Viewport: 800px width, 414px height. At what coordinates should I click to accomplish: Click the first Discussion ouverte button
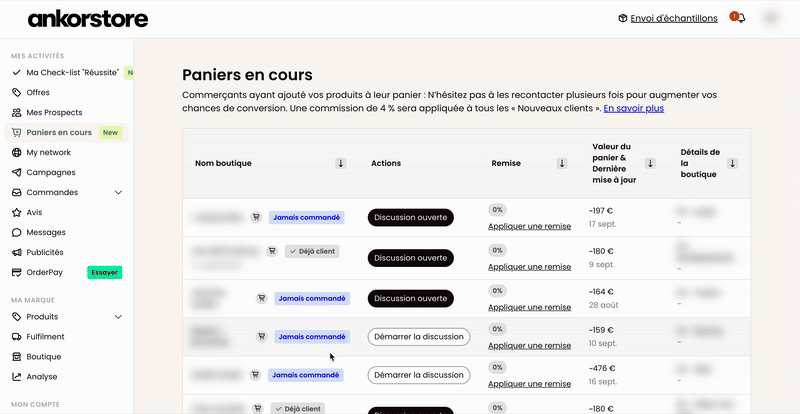(x=410, y=217)
